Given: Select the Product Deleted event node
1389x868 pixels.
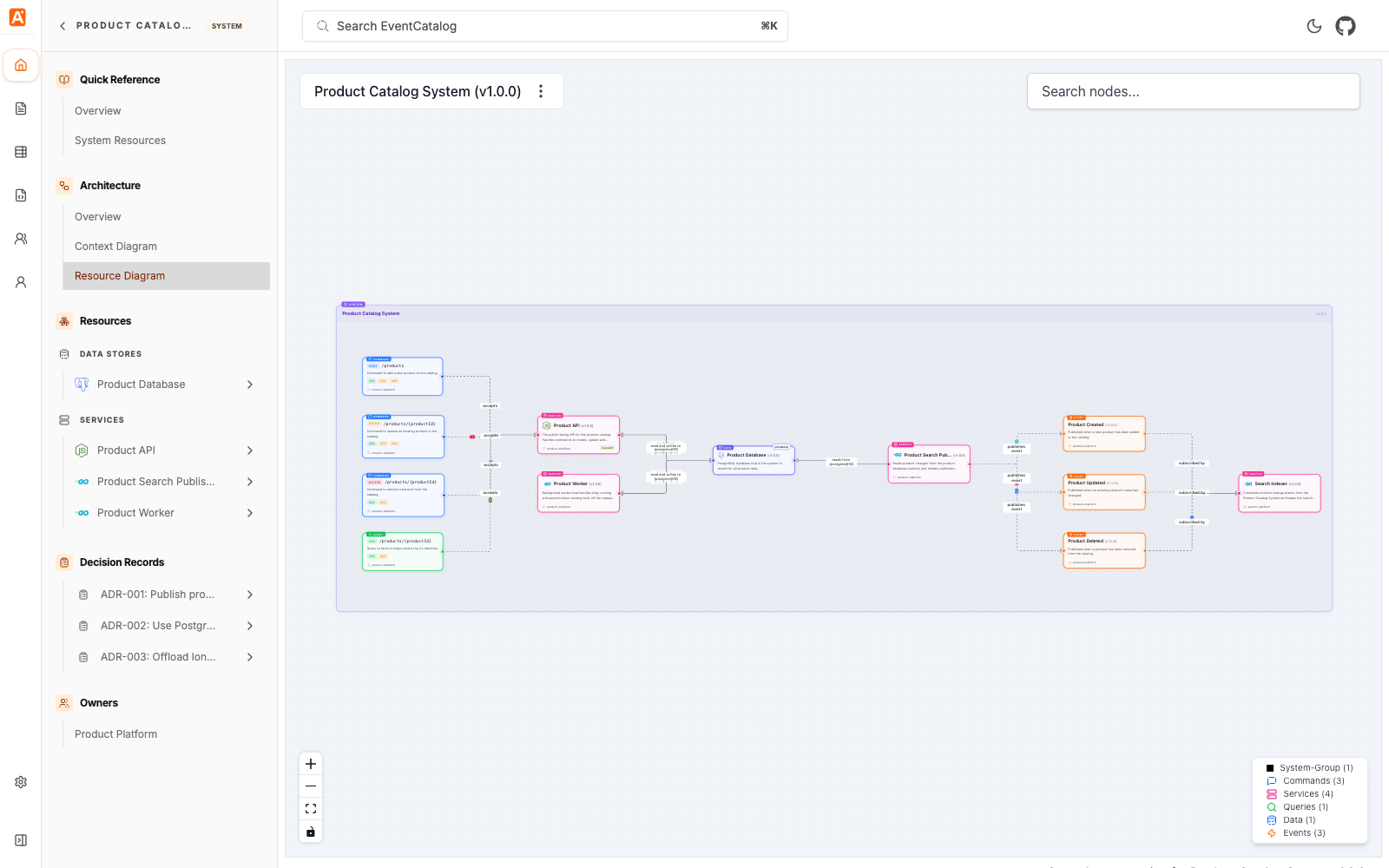Looking at the screenshot, I should coord(1104,550).
